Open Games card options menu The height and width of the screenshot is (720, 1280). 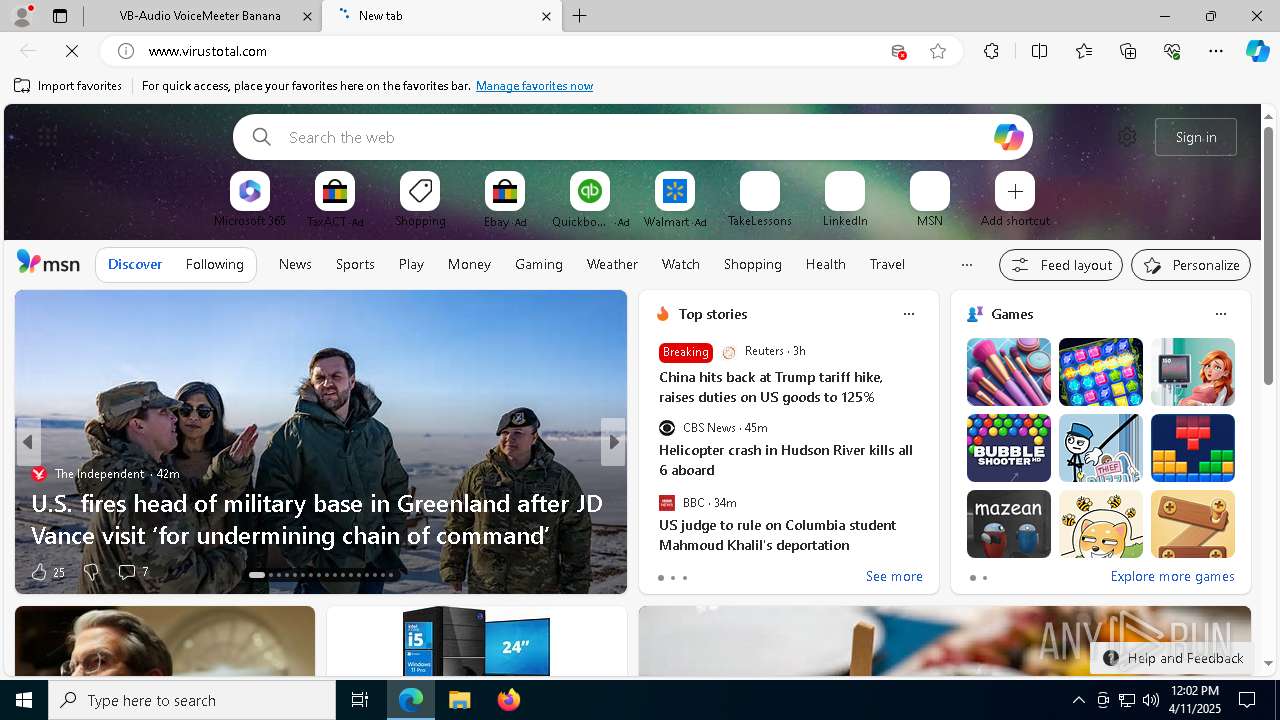point(1221,314)
